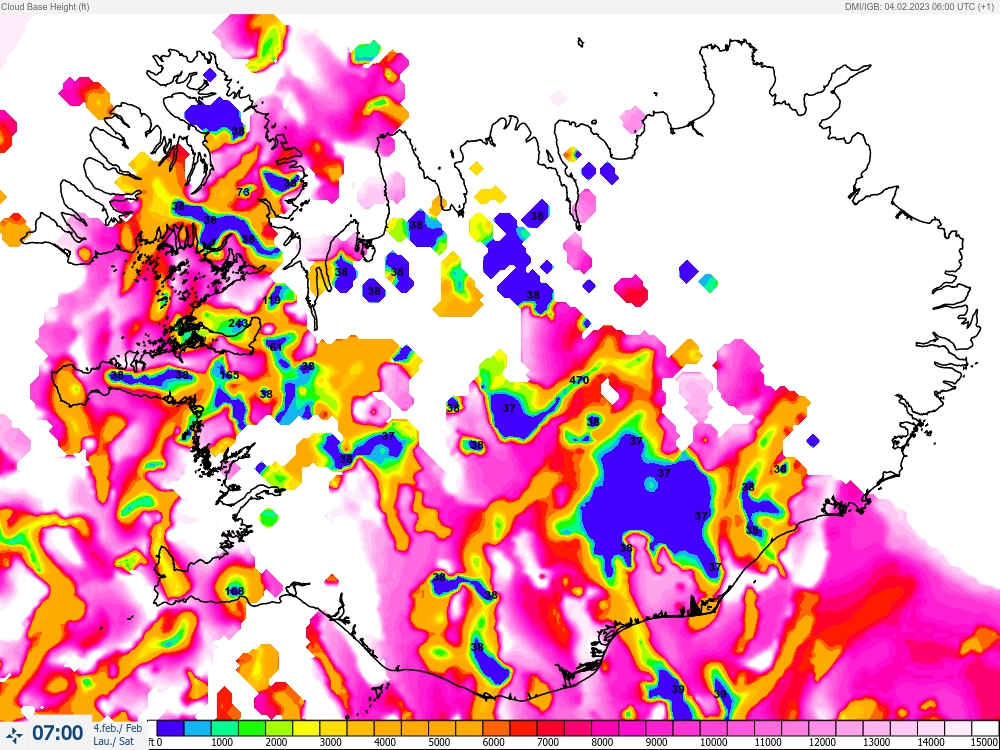Click the '1000' legend label
Image resolution: width=1000 pixels, height=750 pixels.
(221, 742)
